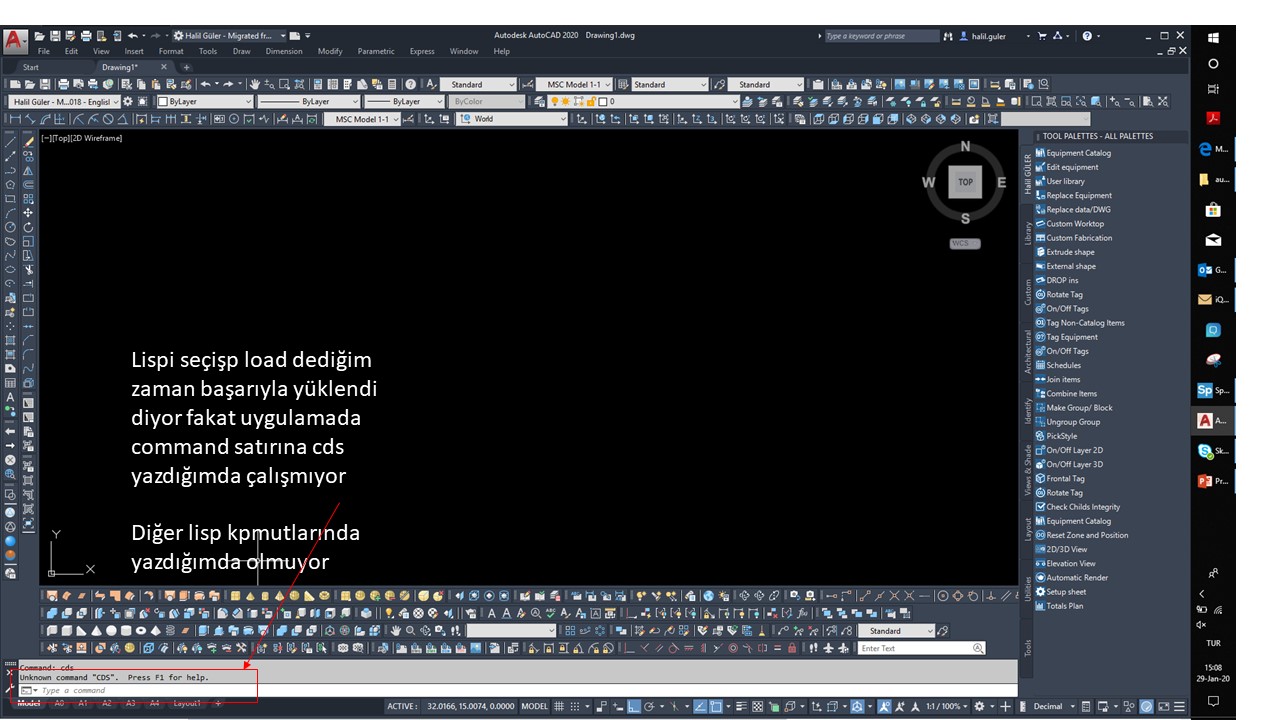Open the MSC Model 1-1 scale dropdown
The height and width of the screenshot is (720, 1280).
608,84
